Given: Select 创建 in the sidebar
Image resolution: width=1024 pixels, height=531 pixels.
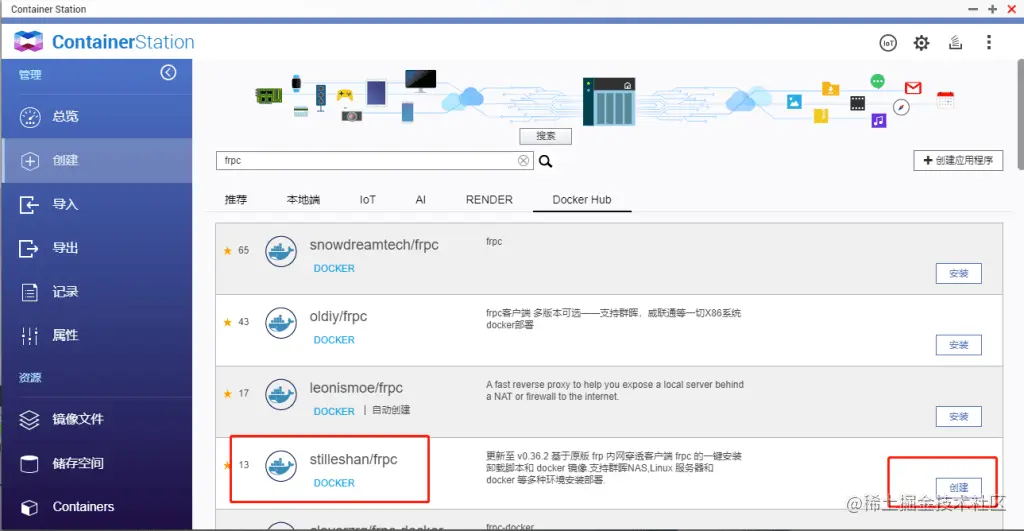Looking at the screenshot, I should [x=97, y=160].
